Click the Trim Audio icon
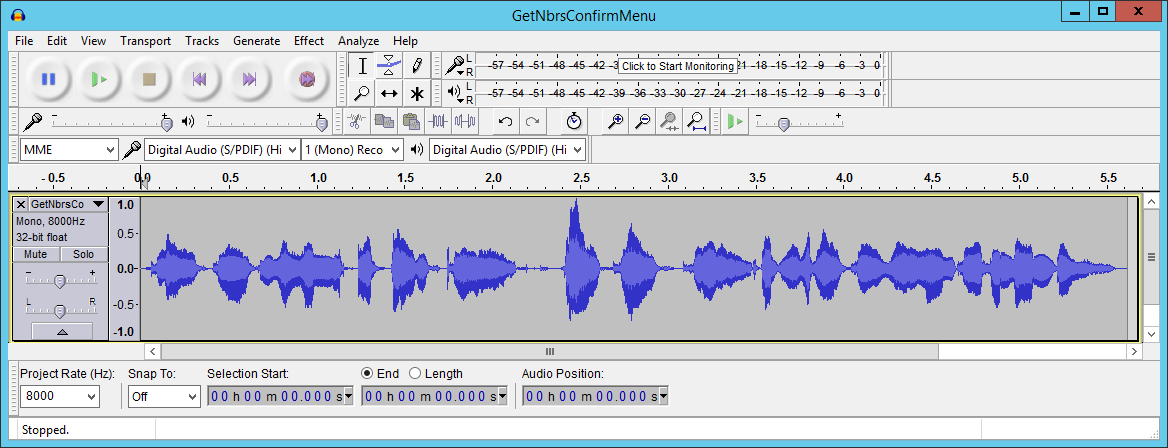Screen dimensions: 1168x448 pos(438,121)
